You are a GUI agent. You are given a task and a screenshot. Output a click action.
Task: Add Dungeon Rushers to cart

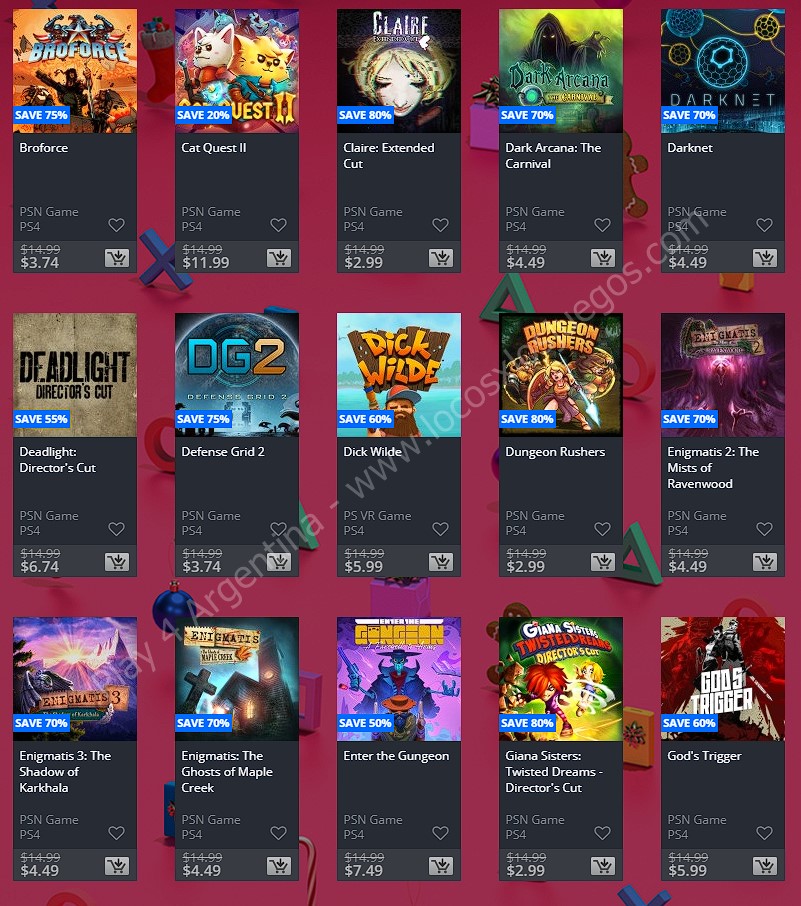[x=603, y=562]
